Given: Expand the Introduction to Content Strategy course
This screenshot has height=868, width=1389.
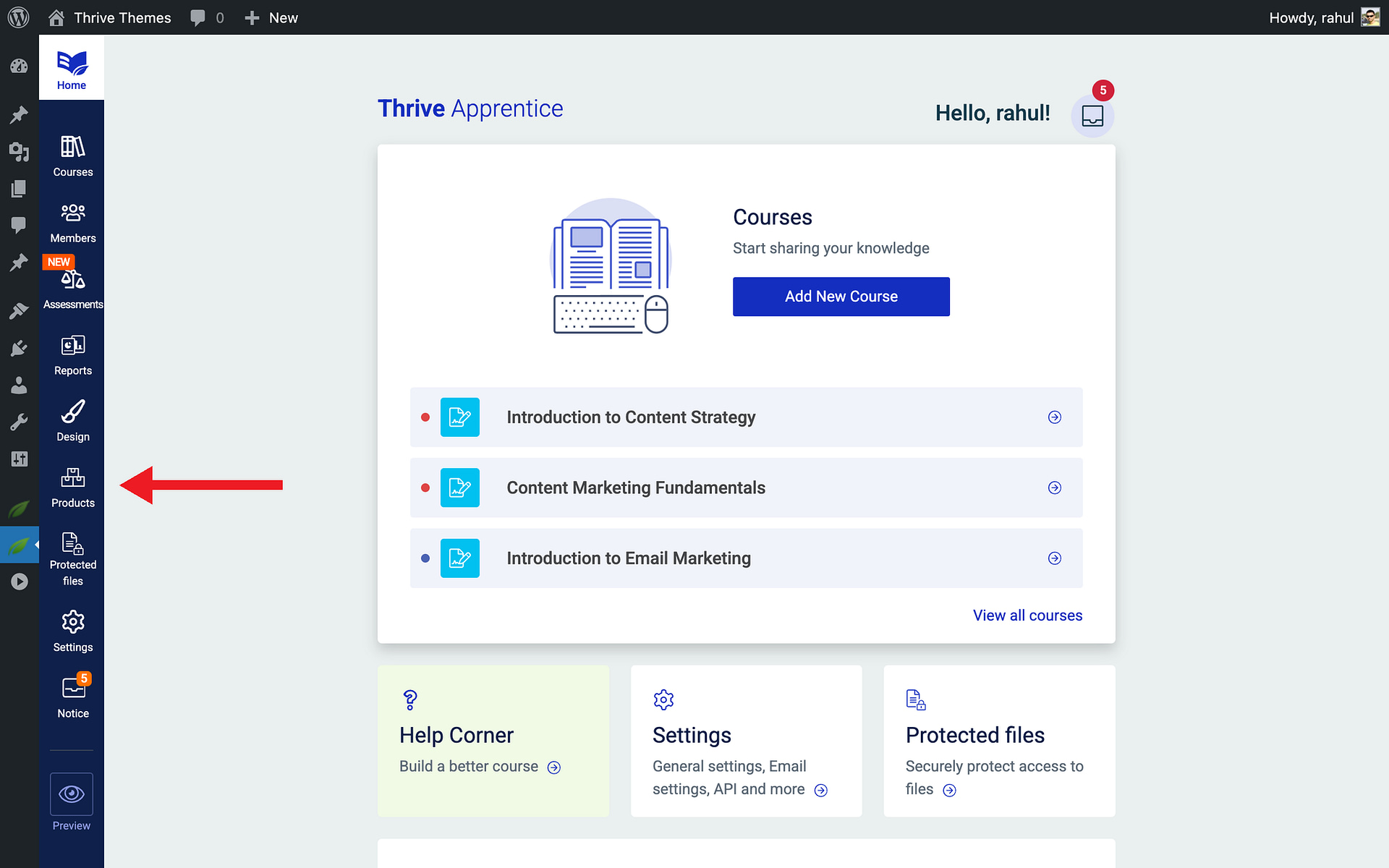Looking at the screenshot, I should point(1055,417).
